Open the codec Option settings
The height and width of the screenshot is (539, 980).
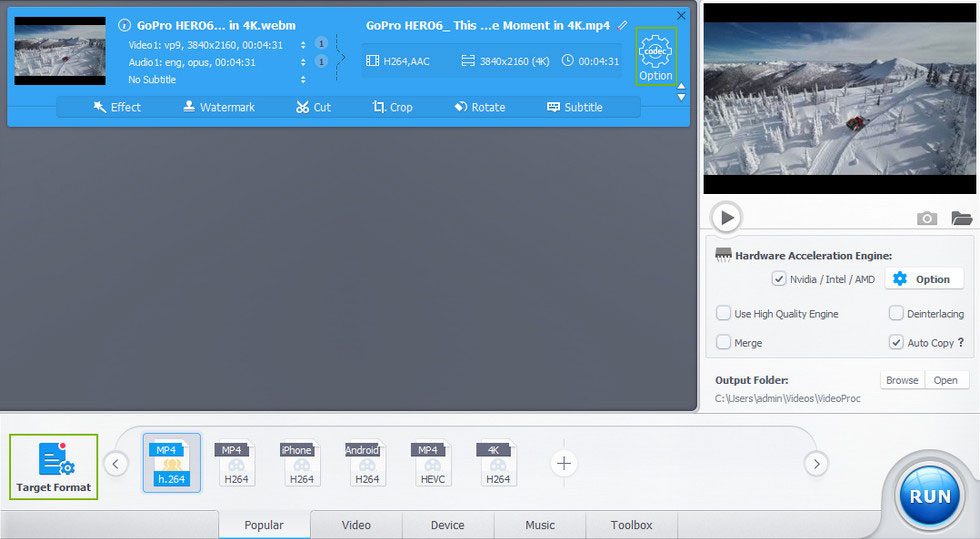[656, 57]
